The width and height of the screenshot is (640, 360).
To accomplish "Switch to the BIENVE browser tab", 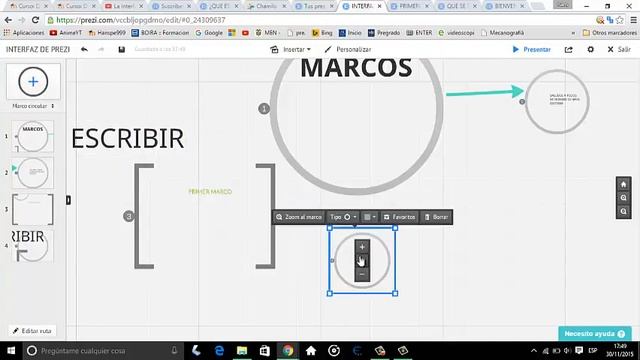I will (505, 6).
